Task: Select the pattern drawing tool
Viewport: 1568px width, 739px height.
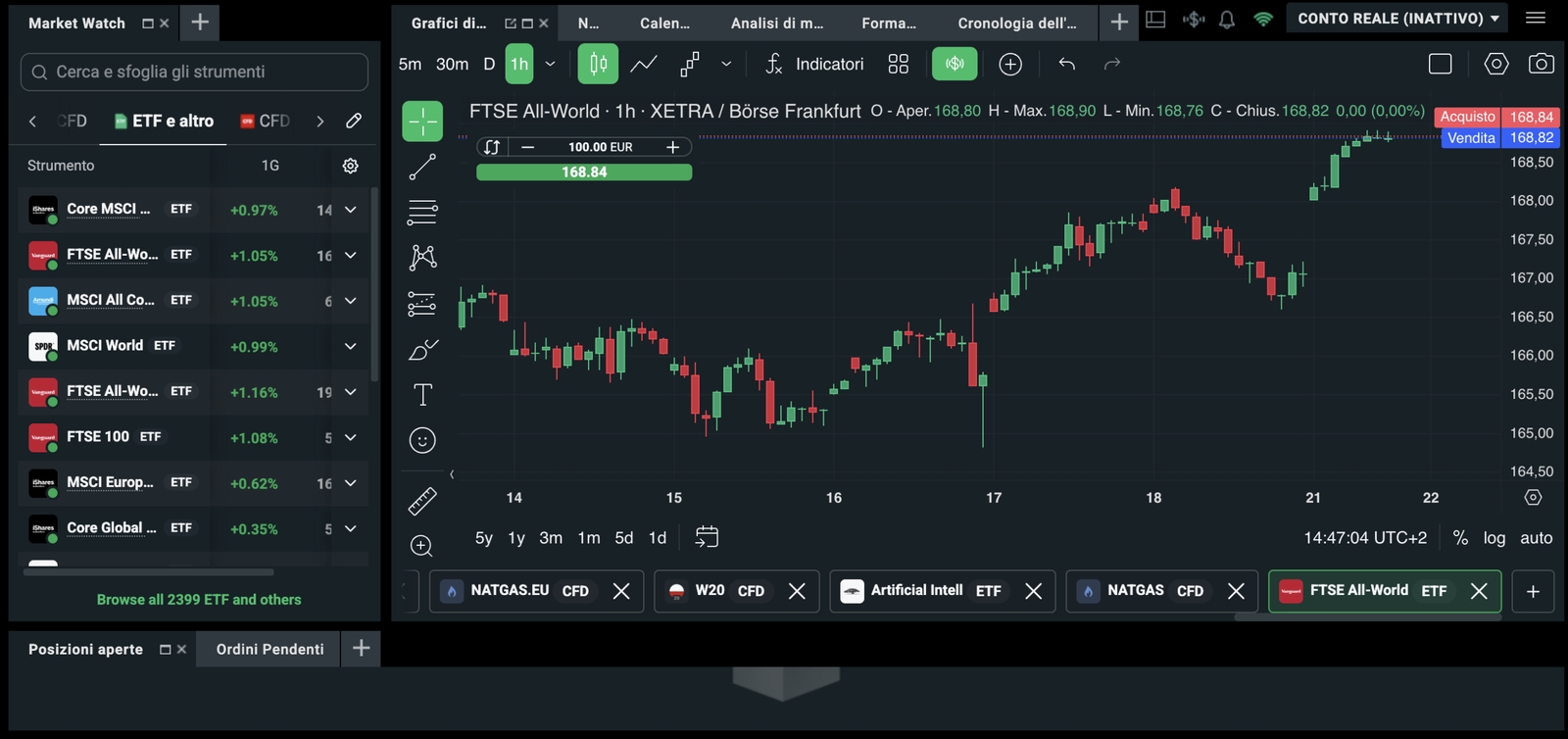Action: click(x=422, y=258)
